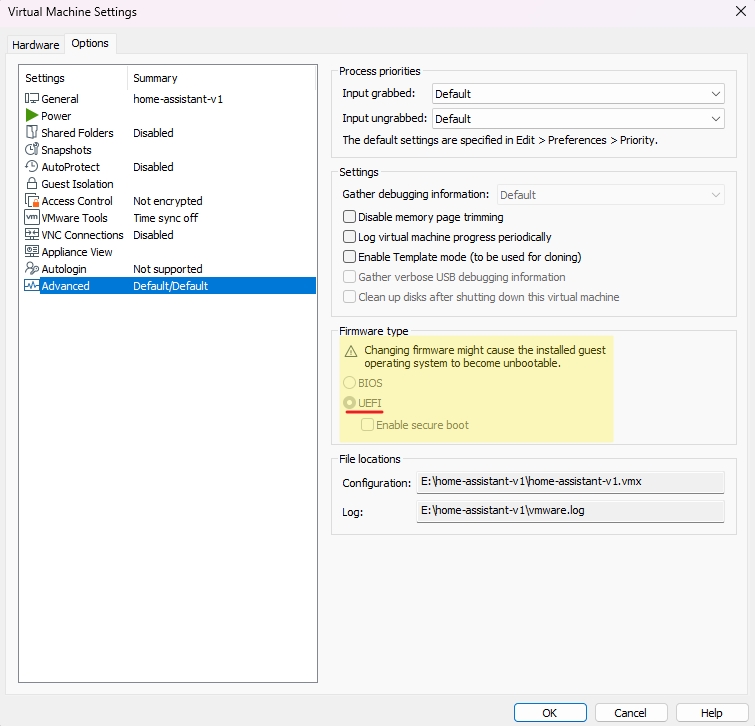Viewport: 755px width, 726px height.
Task: Click the General settings icon
Action: 32,99
